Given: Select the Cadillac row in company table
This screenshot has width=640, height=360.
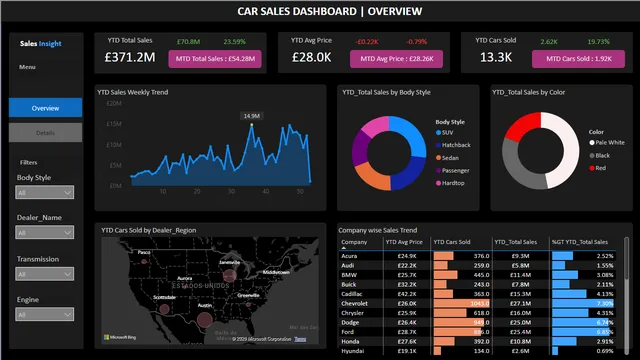Looking at the screenshot, I should [478, 294].
